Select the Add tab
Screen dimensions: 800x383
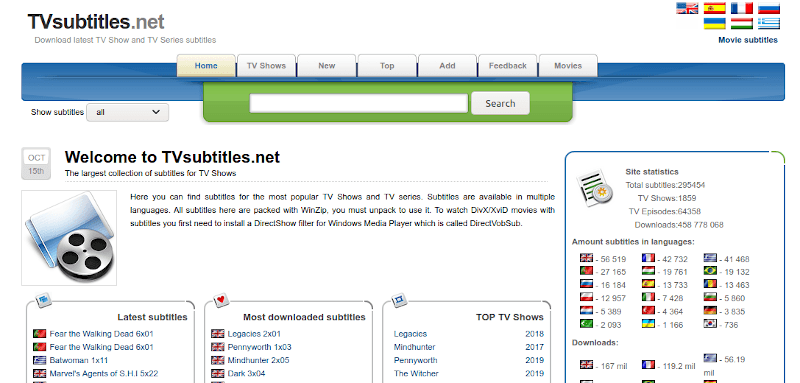coord(447,66)
